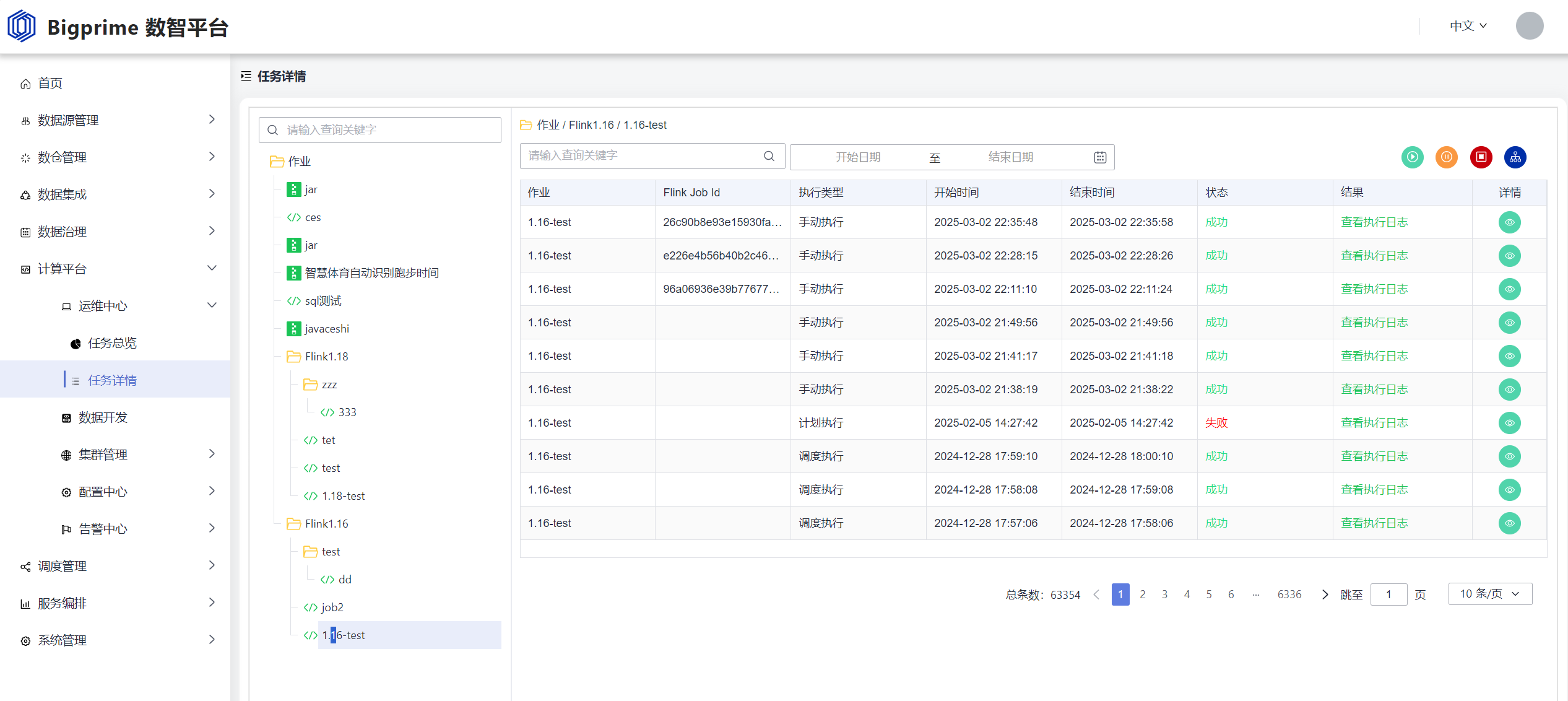Open 服务编排 sidebar menu
The width and height of the screenshot is (1568, 701).
click(115, 603)
